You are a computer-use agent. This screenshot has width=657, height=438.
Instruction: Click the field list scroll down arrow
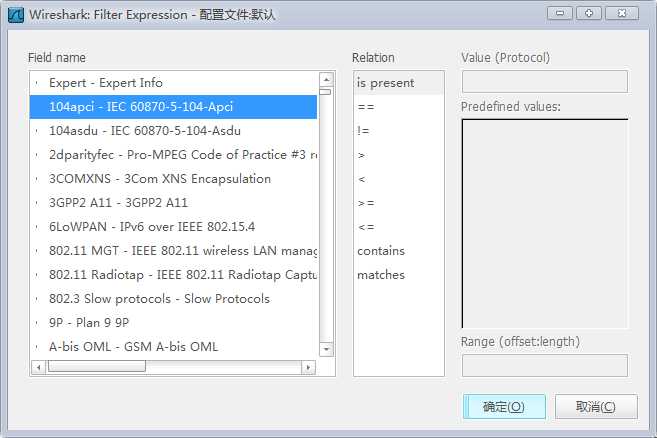(x=326, y=349)
